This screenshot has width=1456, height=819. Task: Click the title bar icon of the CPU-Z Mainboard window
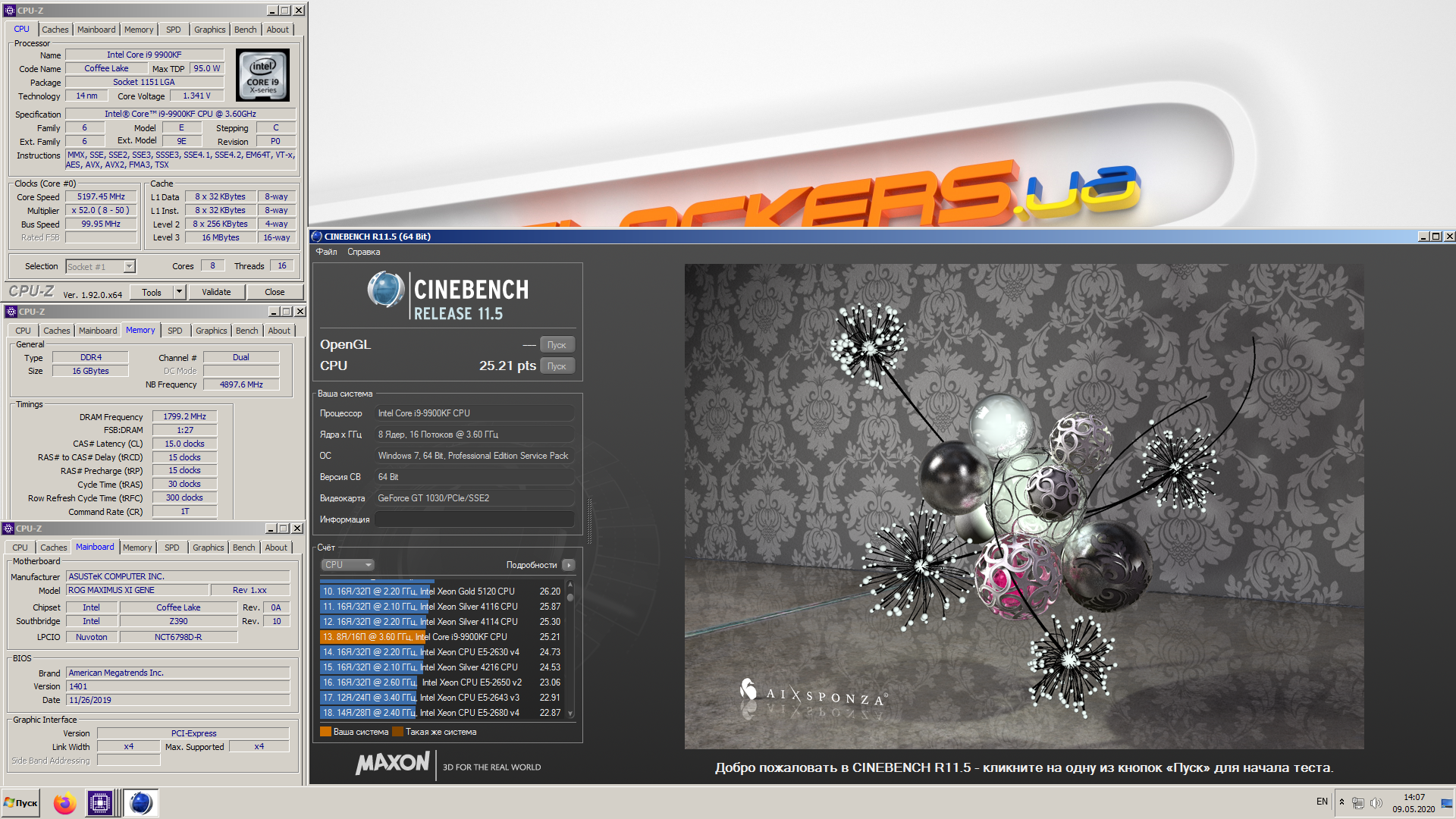[x=8, y=529]
